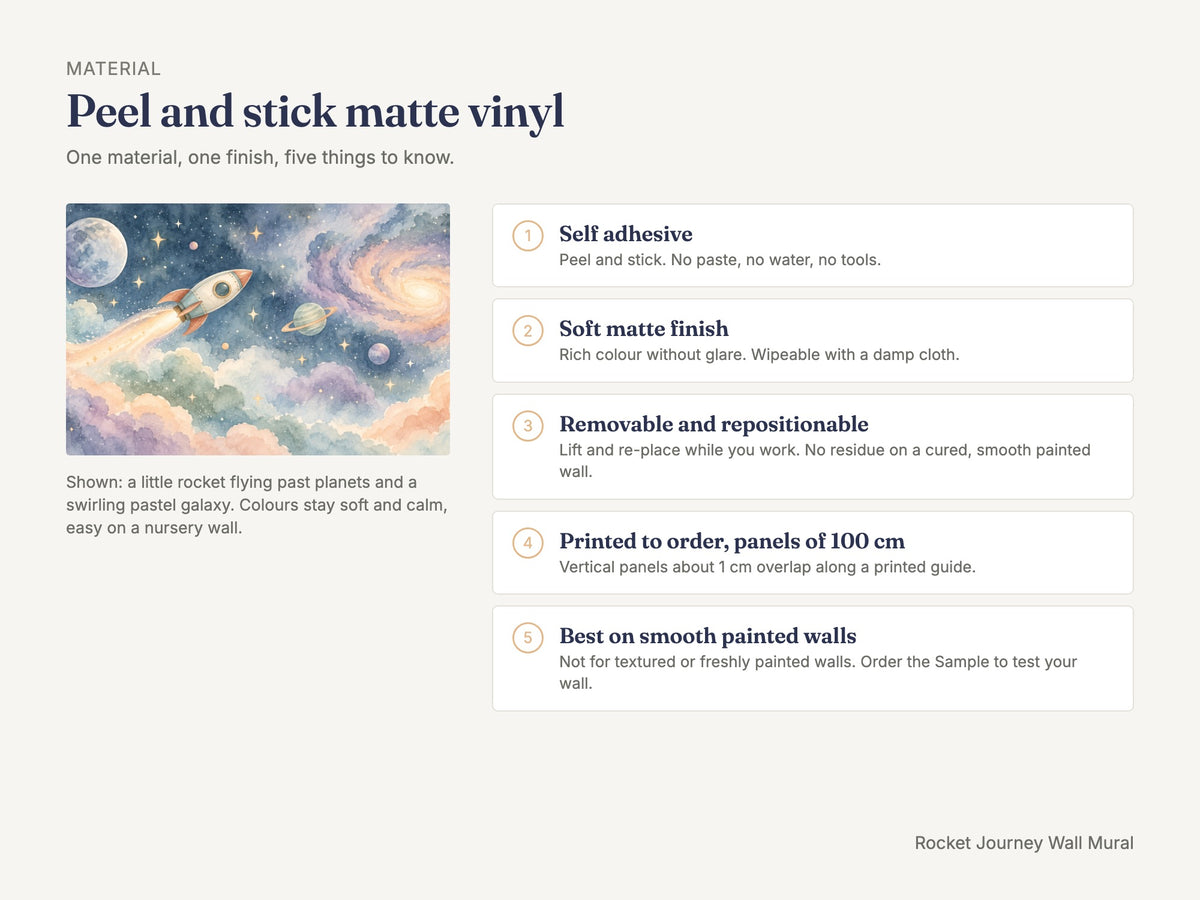Screen dimensions: 1200x900
Task: Click Removable and repositionable heading
Action: pyautogui.click(x=714, y=424)
